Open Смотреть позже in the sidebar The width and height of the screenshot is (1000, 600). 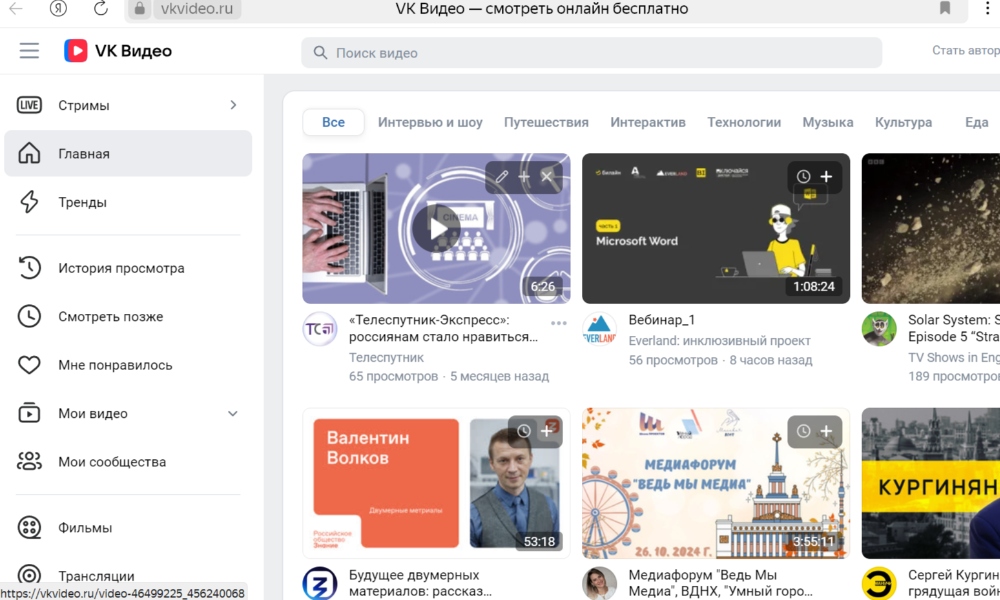point(128,317)
